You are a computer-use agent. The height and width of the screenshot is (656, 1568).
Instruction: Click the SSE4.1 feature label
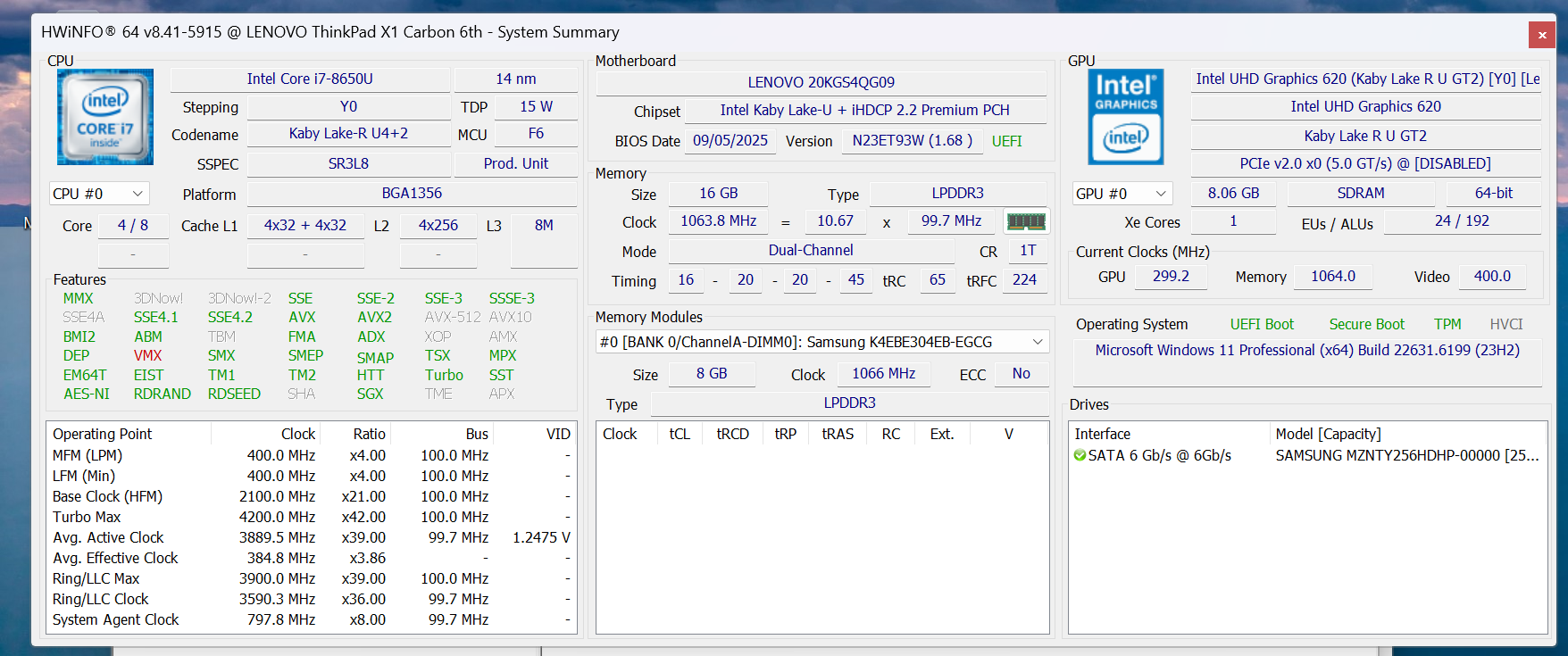155,317
